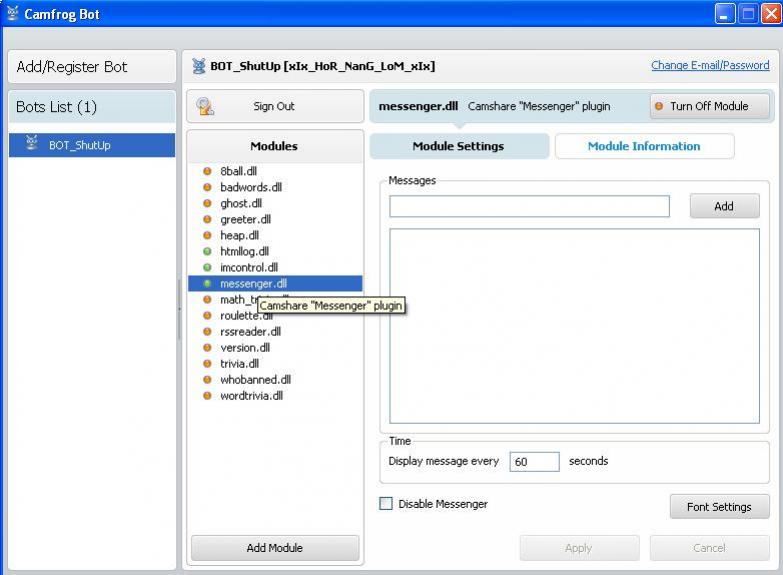Screen dimensions: 783x575
Task: Click status dot beside whobanned.dll
Action: [x=207, y=380]
